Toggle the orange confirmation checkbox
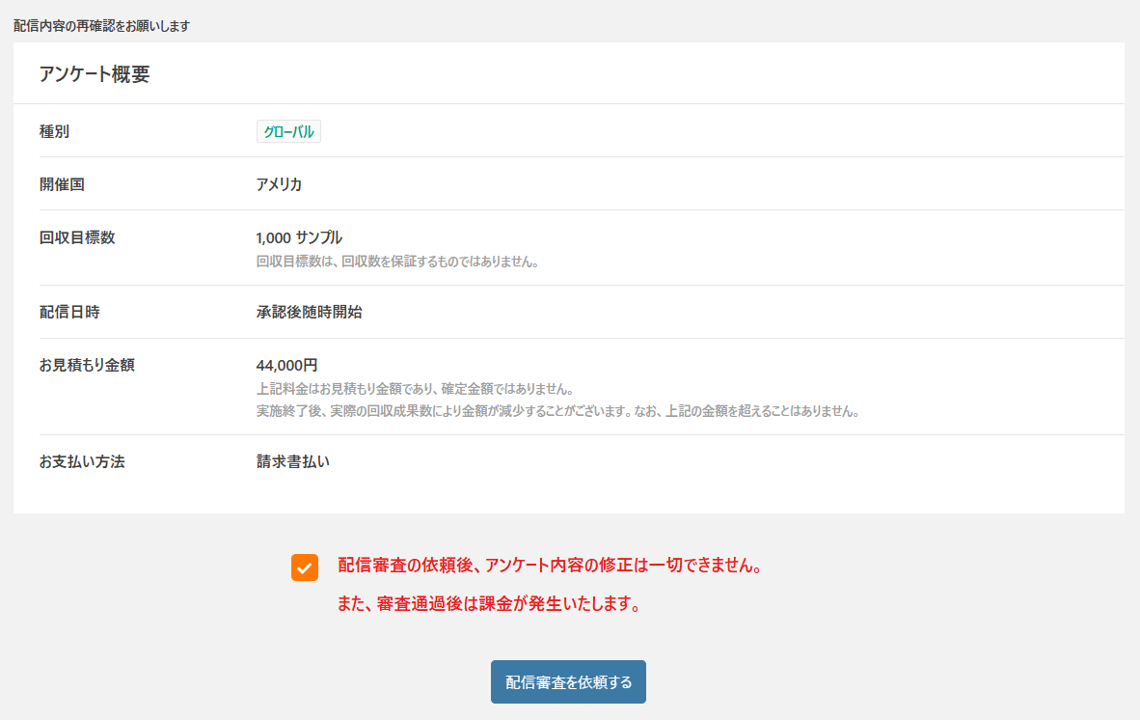 (x=305, y=568)
